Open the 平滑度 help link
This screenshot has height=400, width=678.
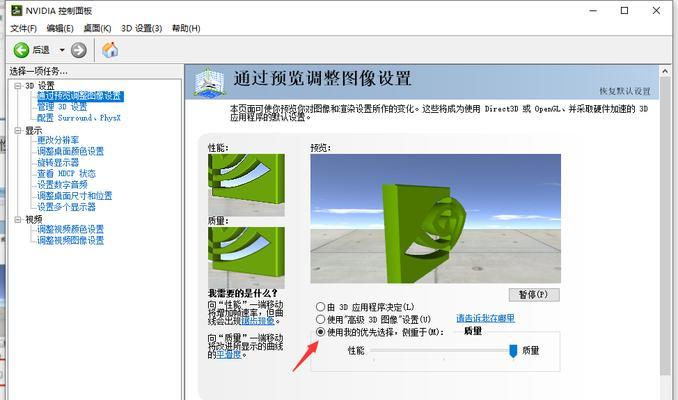click(x=228, y=355)
